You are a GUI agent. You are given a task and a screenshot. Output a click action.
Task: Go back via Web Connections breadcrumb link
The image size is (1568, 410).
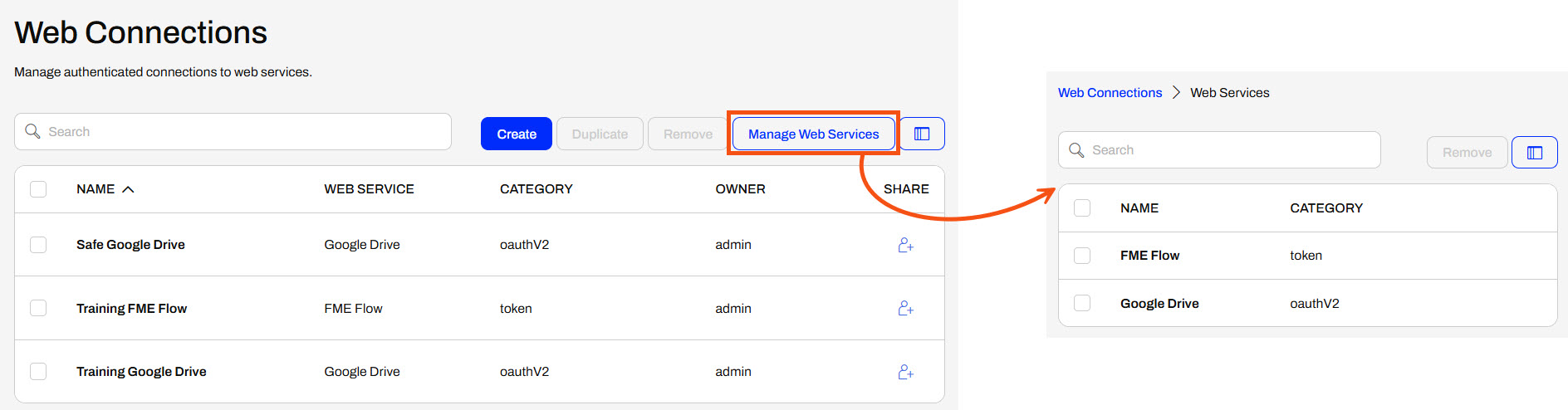point(1110,93)
